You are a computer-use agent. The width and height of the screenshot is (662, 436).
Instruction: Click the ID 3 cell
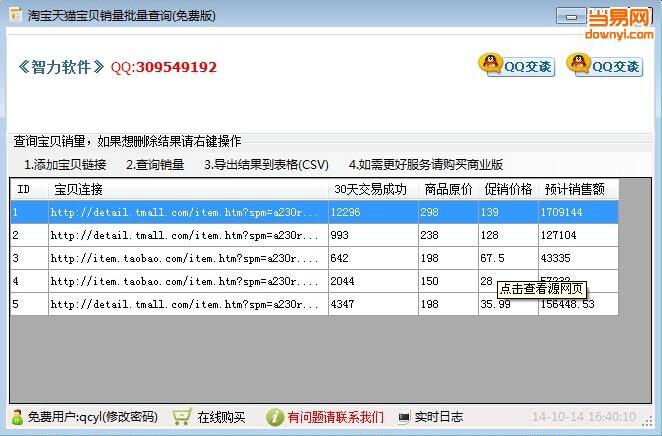click(x=30, y=258)
